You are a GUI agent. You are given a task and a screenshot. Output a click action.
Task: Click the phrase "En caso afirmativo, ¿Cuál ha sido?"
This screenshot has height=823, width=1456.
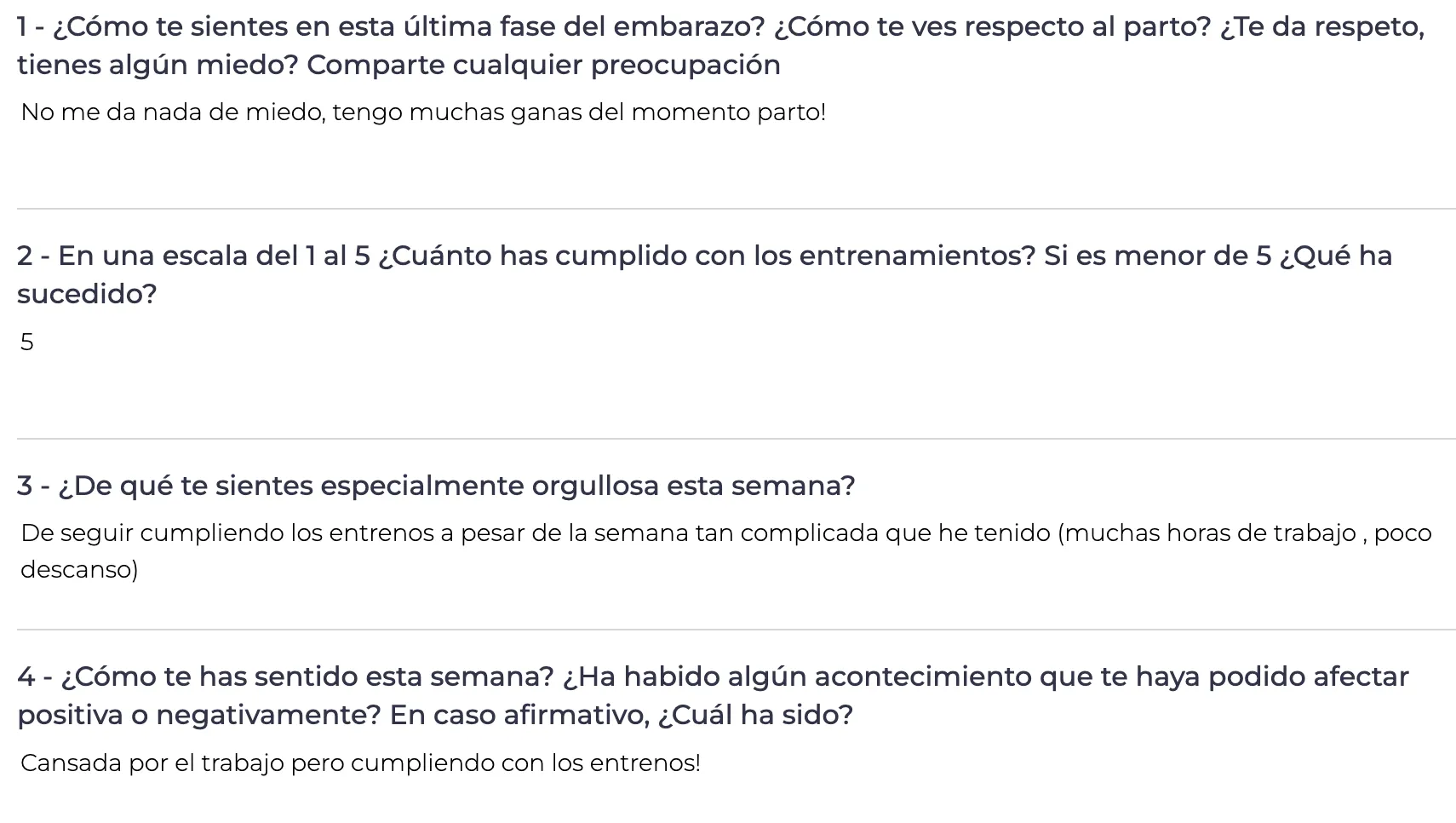(x=621, y=715)
